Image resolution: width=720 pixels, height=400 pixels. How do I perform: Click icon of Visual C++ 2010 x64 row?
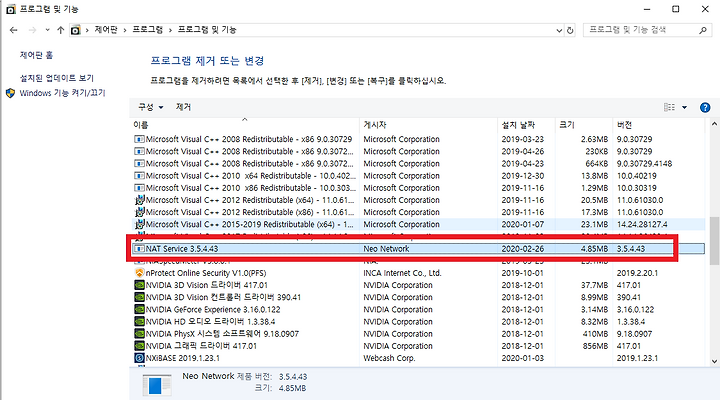139,175
